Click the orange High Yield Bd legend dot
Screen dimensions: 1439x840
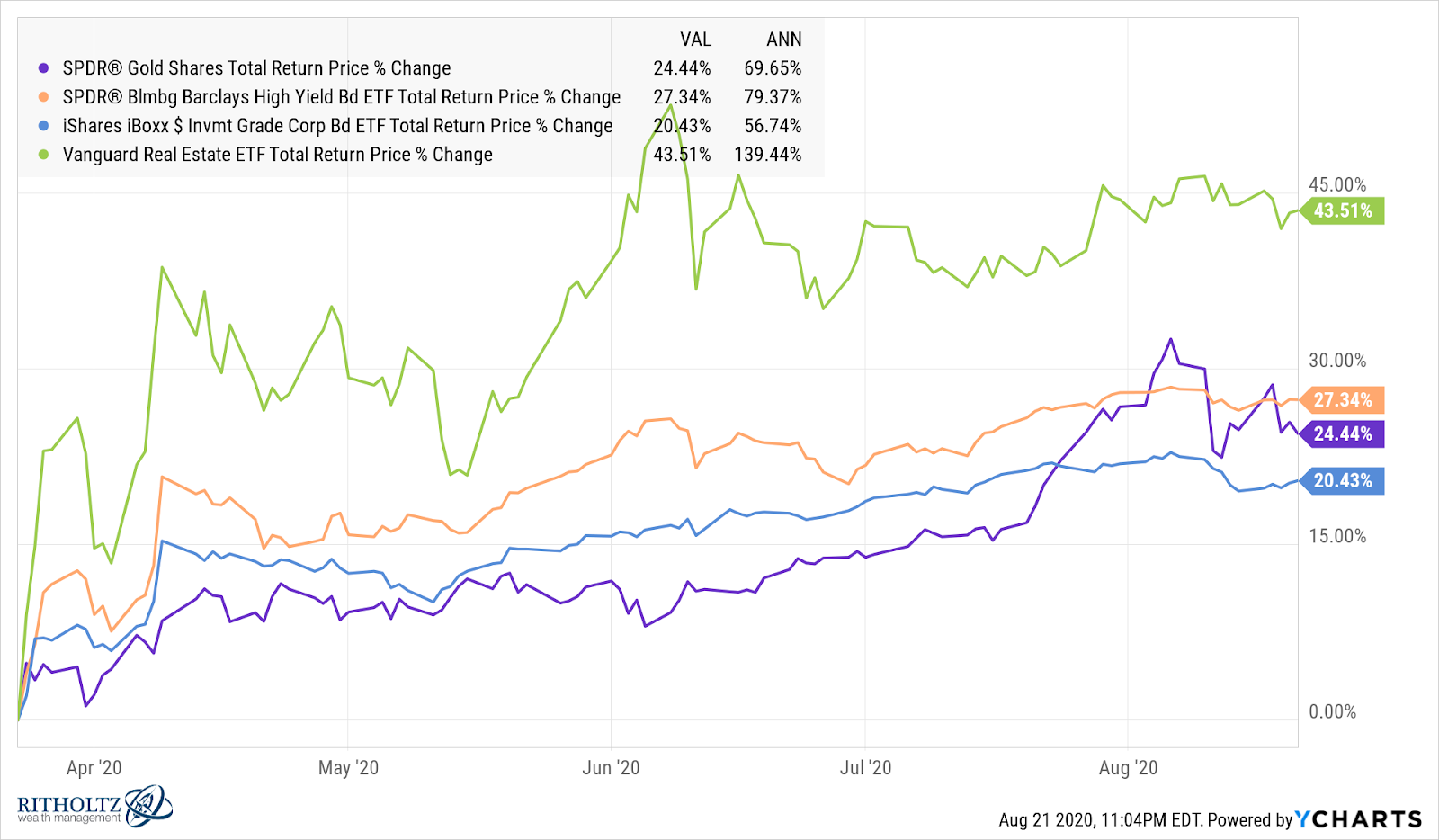[43, 97]
